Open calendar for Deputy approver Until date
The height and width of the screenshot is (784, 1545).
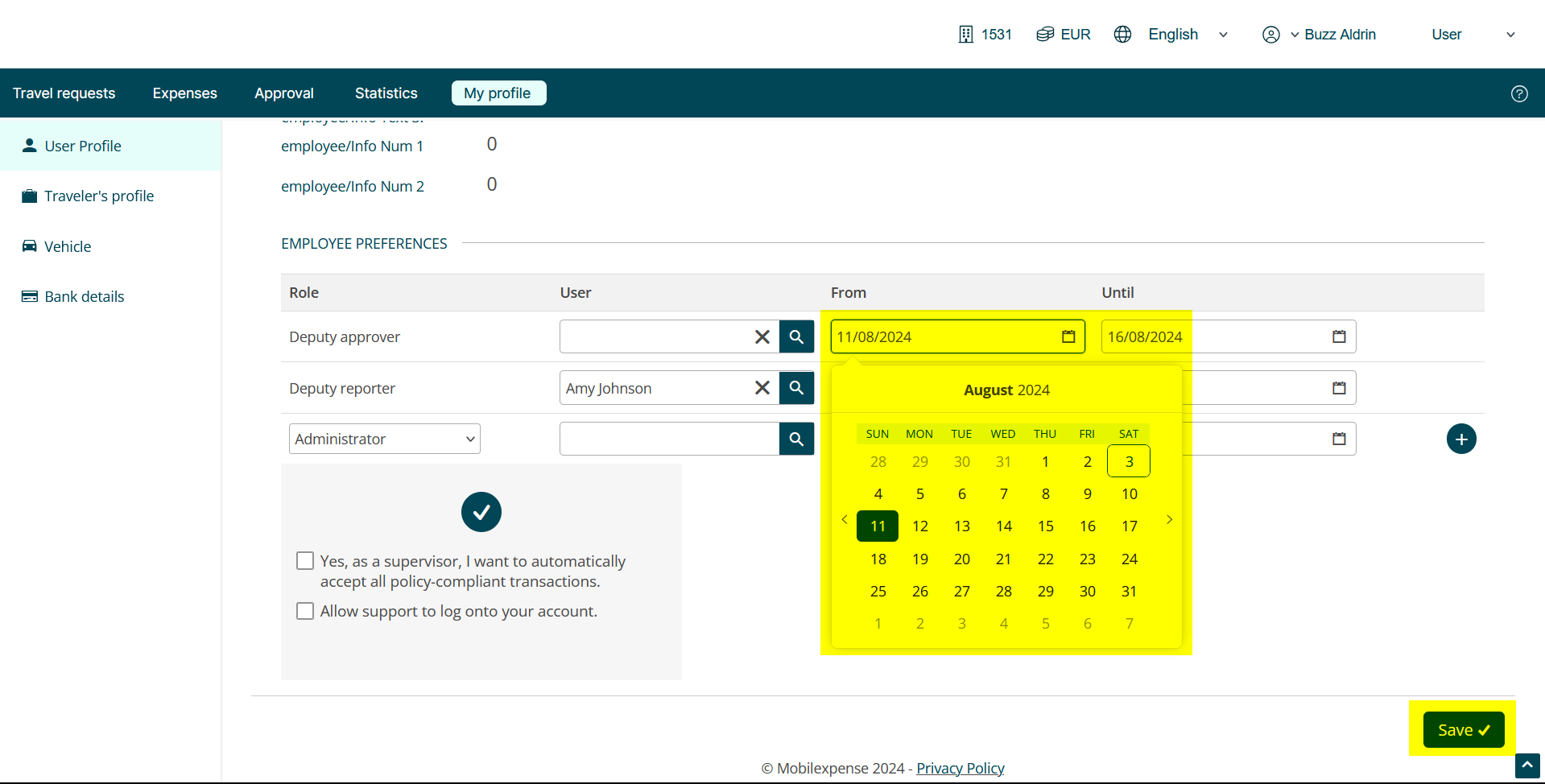(x=1338, y=336)
